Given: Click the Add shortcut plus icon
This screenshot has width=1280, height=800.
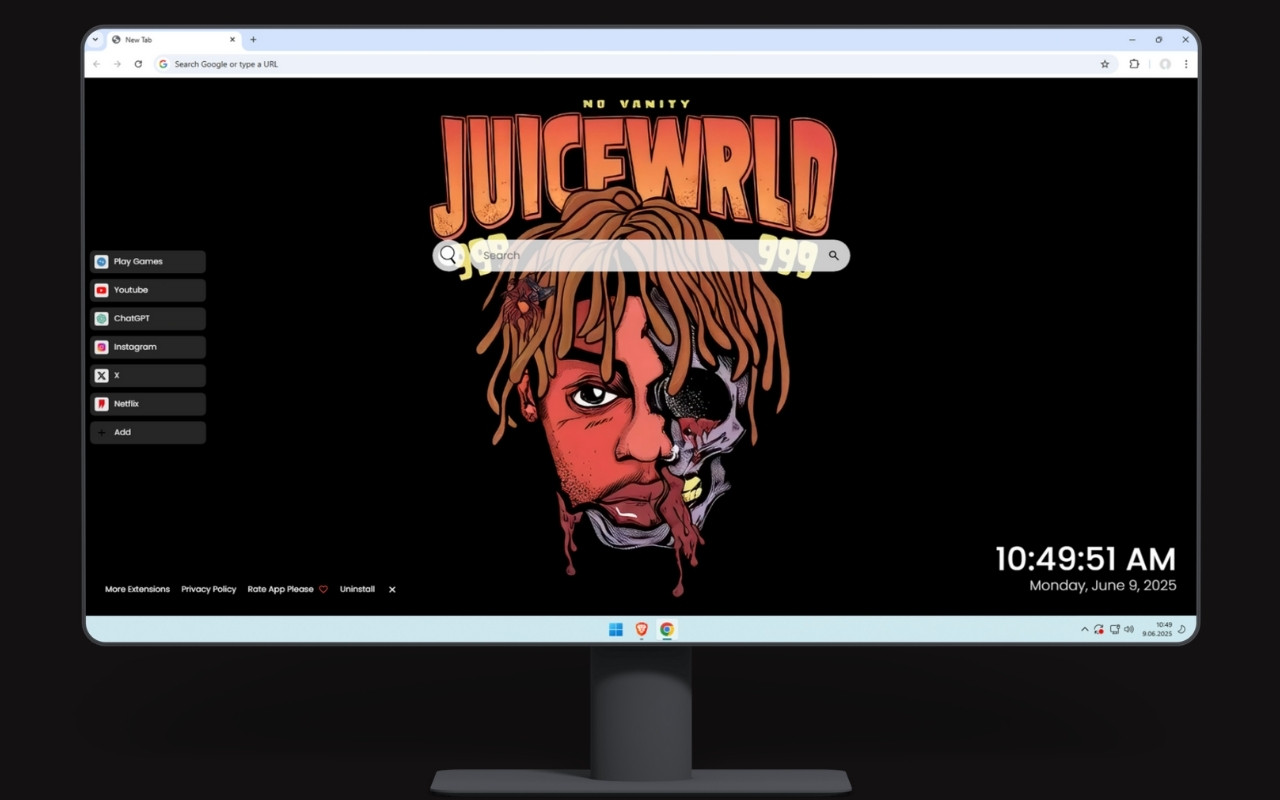Looking at the screenshot, I should 101,433.
